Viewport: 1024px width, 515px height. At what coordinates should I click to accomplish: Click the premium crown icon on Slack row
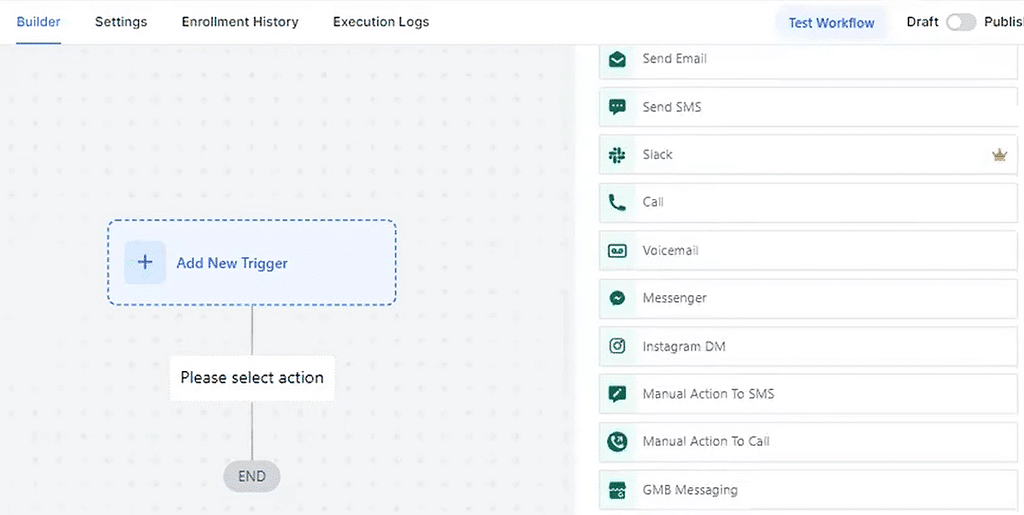pyautogui.click(x=999, y=155)
